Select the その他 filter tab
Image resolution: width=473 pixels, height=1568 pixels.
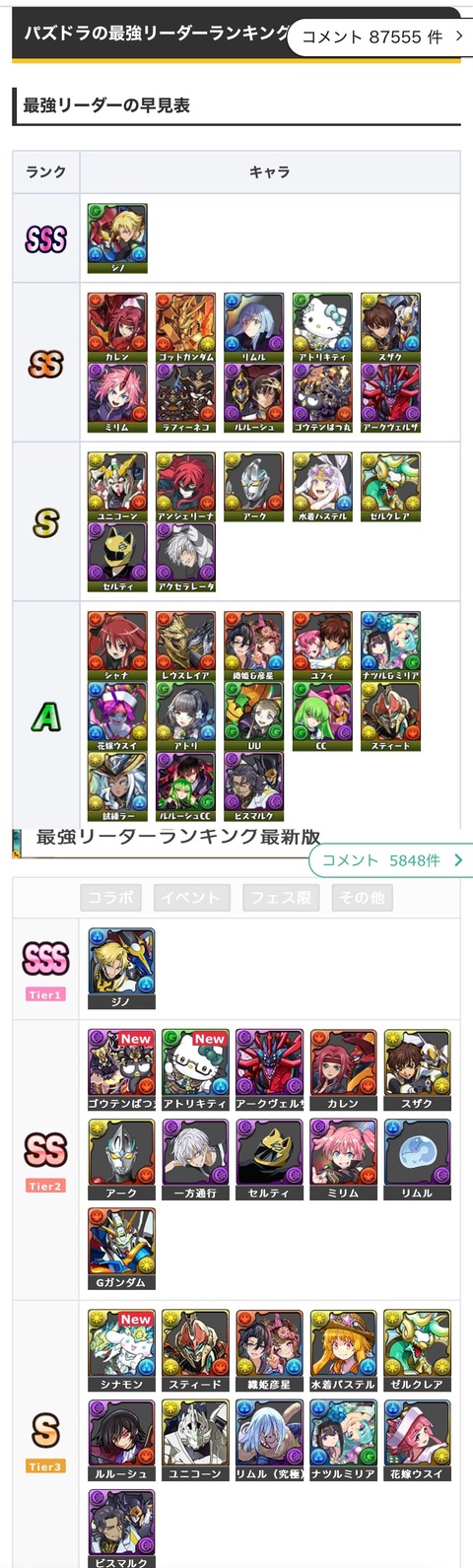[x=362, y=898]
